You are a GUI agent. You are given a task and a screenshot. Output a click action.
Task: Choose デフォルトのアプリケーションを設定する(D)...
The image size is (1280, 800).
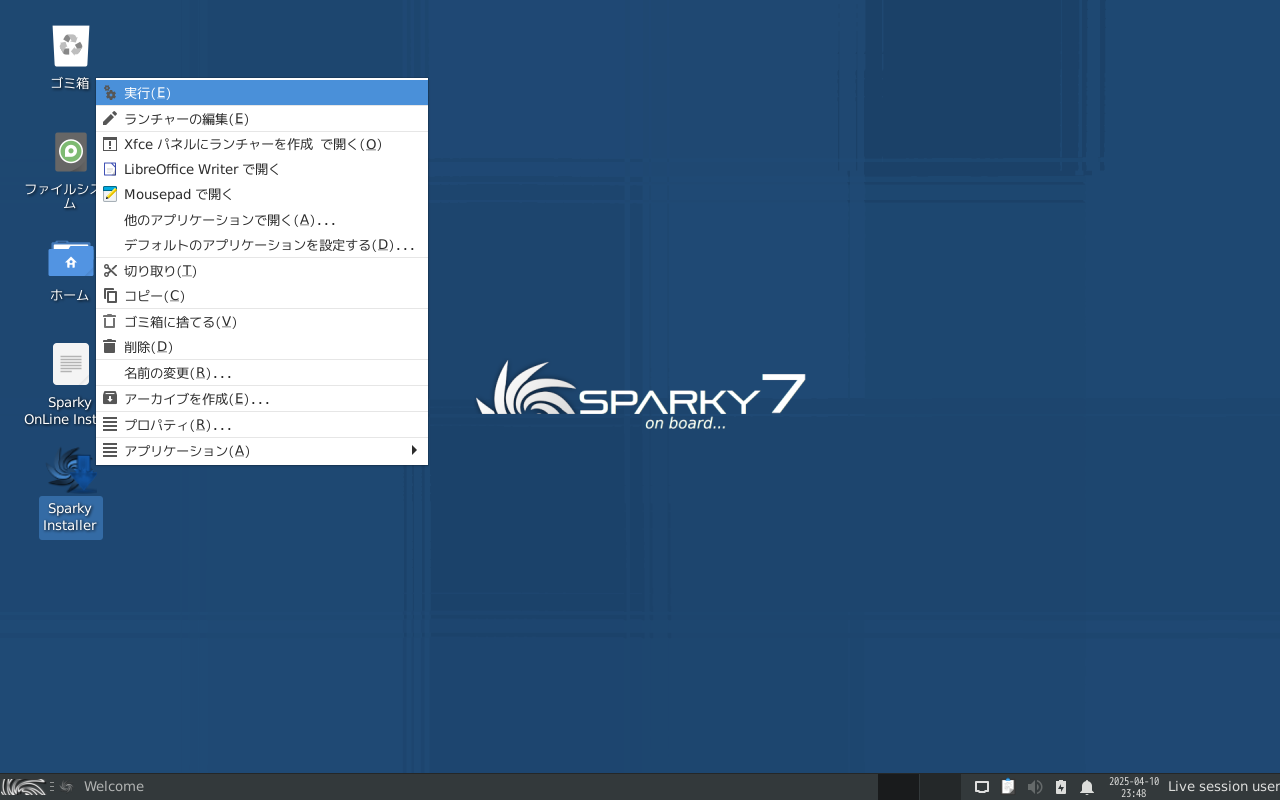tap(262, 245)
